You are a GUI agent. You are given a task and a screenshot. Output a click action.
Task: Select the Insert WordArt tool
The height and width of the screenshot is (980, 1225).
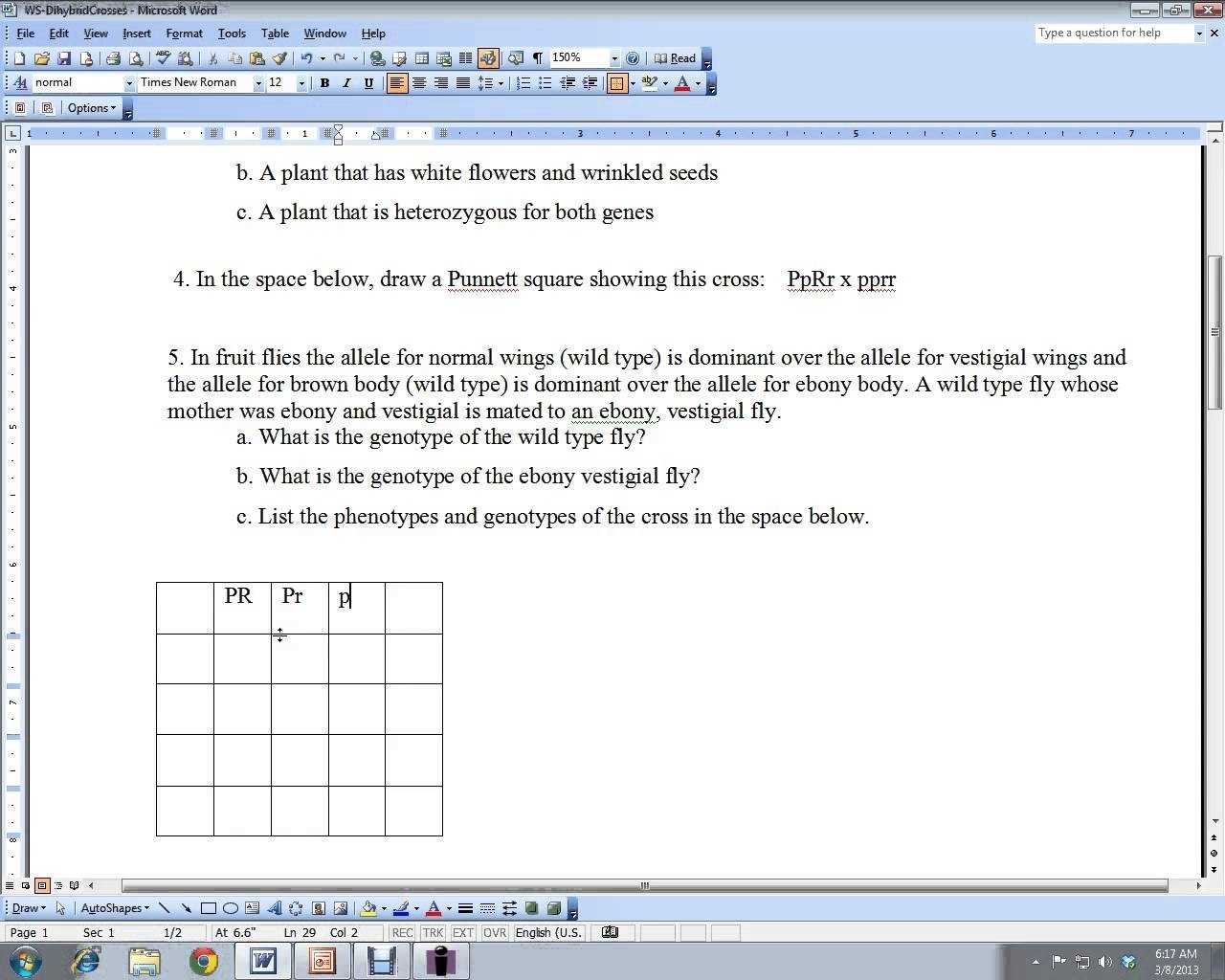pyautogui.click(x=274, y=908)
